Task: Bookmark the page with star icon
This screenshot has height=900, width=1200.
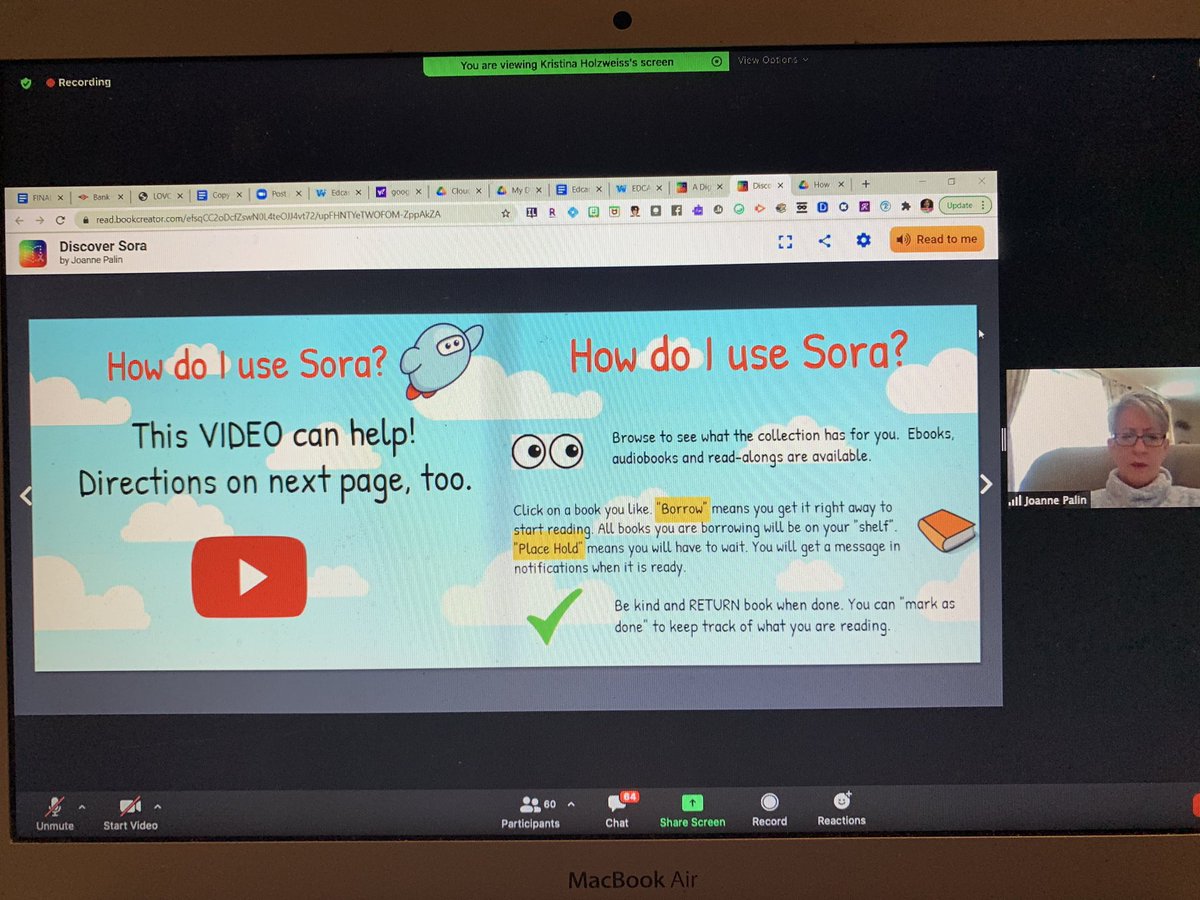Action: click(x=506, y=213)
